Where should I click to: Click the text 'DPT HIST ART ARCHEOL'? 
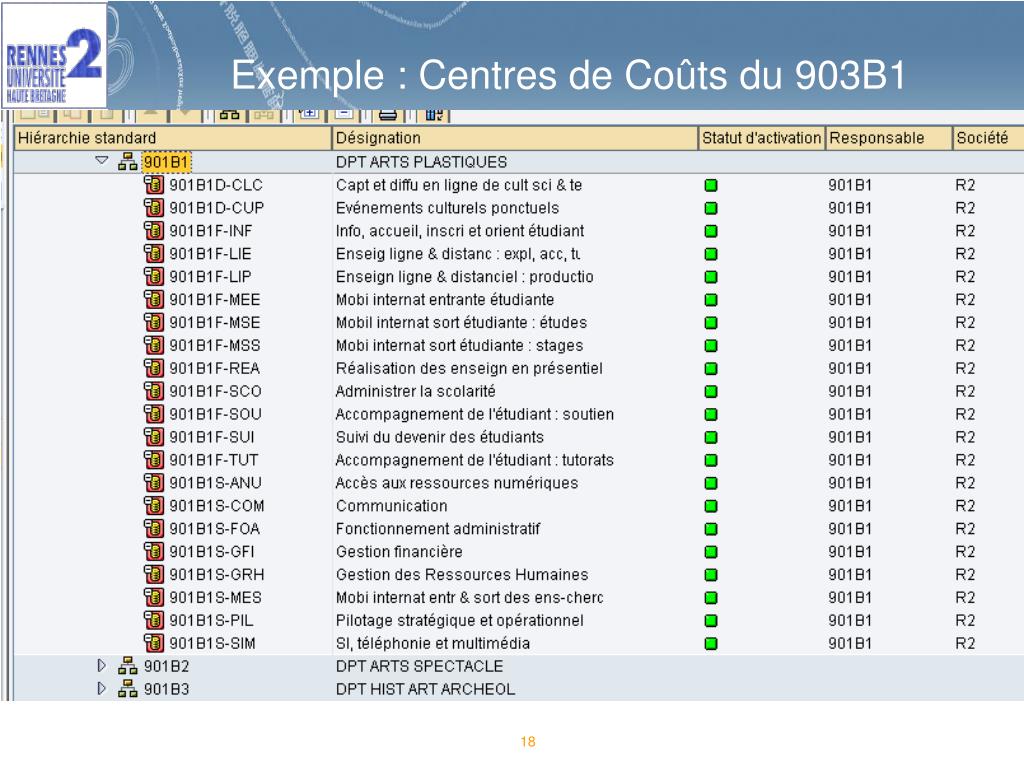pos(425,689)
